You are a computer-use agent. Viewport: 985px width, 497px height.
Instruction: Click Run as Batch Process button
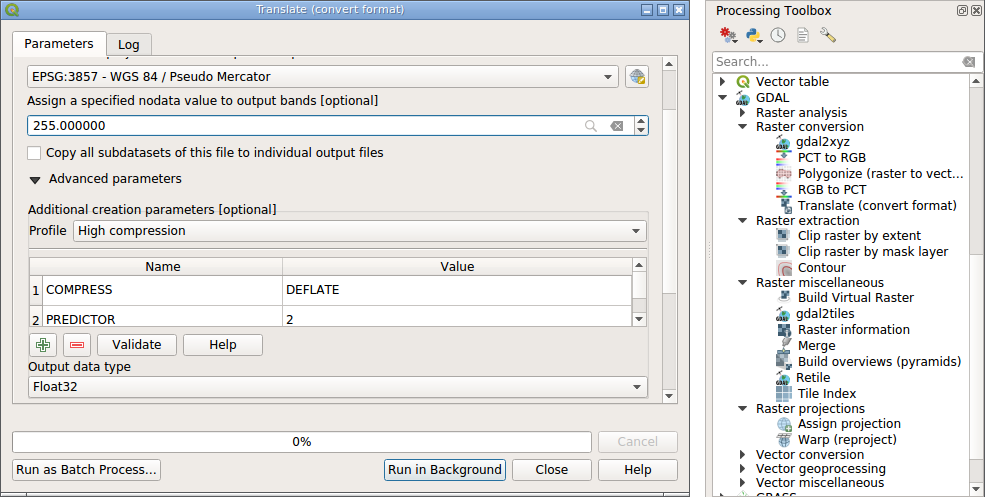[x=87, y=469]
